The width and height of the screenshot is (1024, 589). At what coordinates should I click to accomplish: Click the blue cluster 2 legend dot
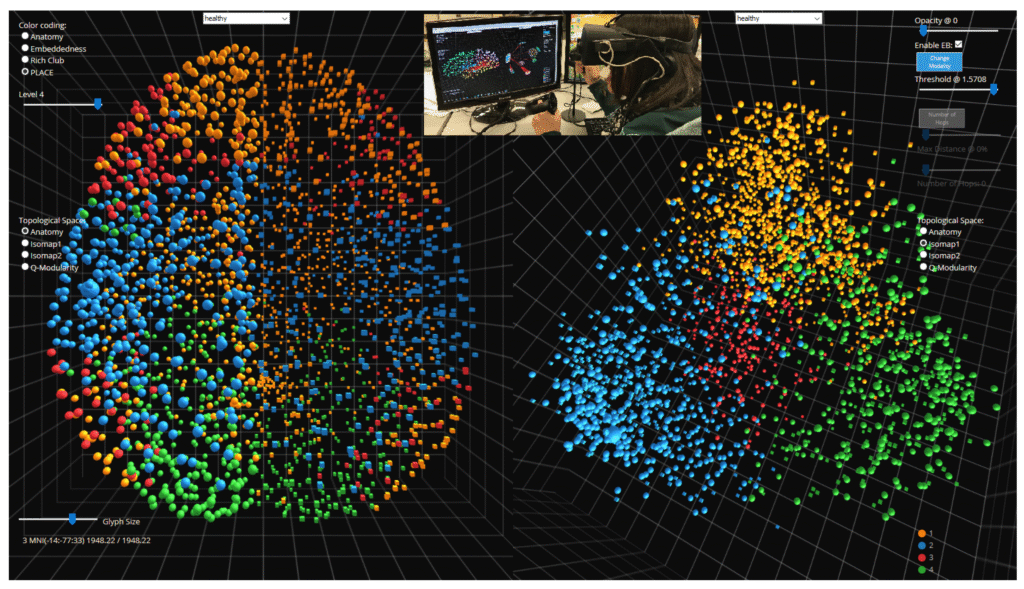[921, 545]
